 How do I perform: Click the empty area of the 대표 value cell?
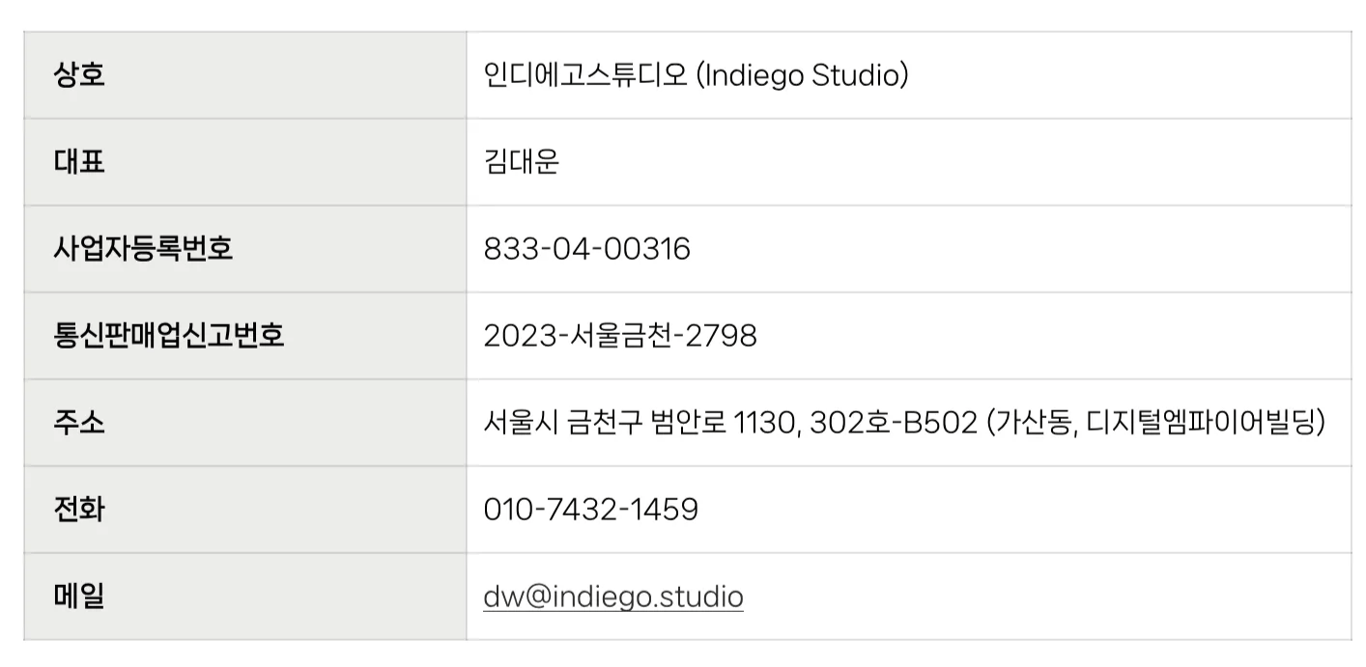[x=950, y=162]
